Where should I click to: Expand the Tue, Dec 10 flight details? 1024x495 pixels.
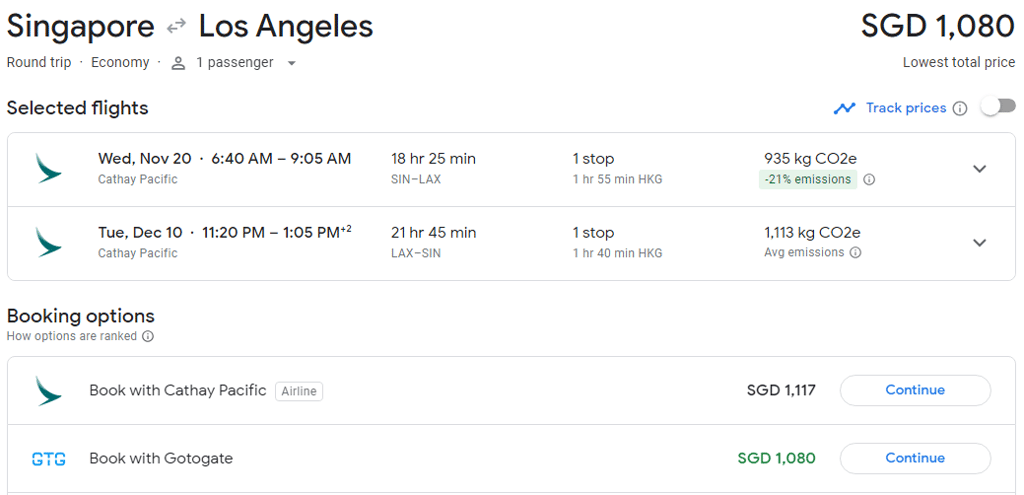click(x=980, y=243)
